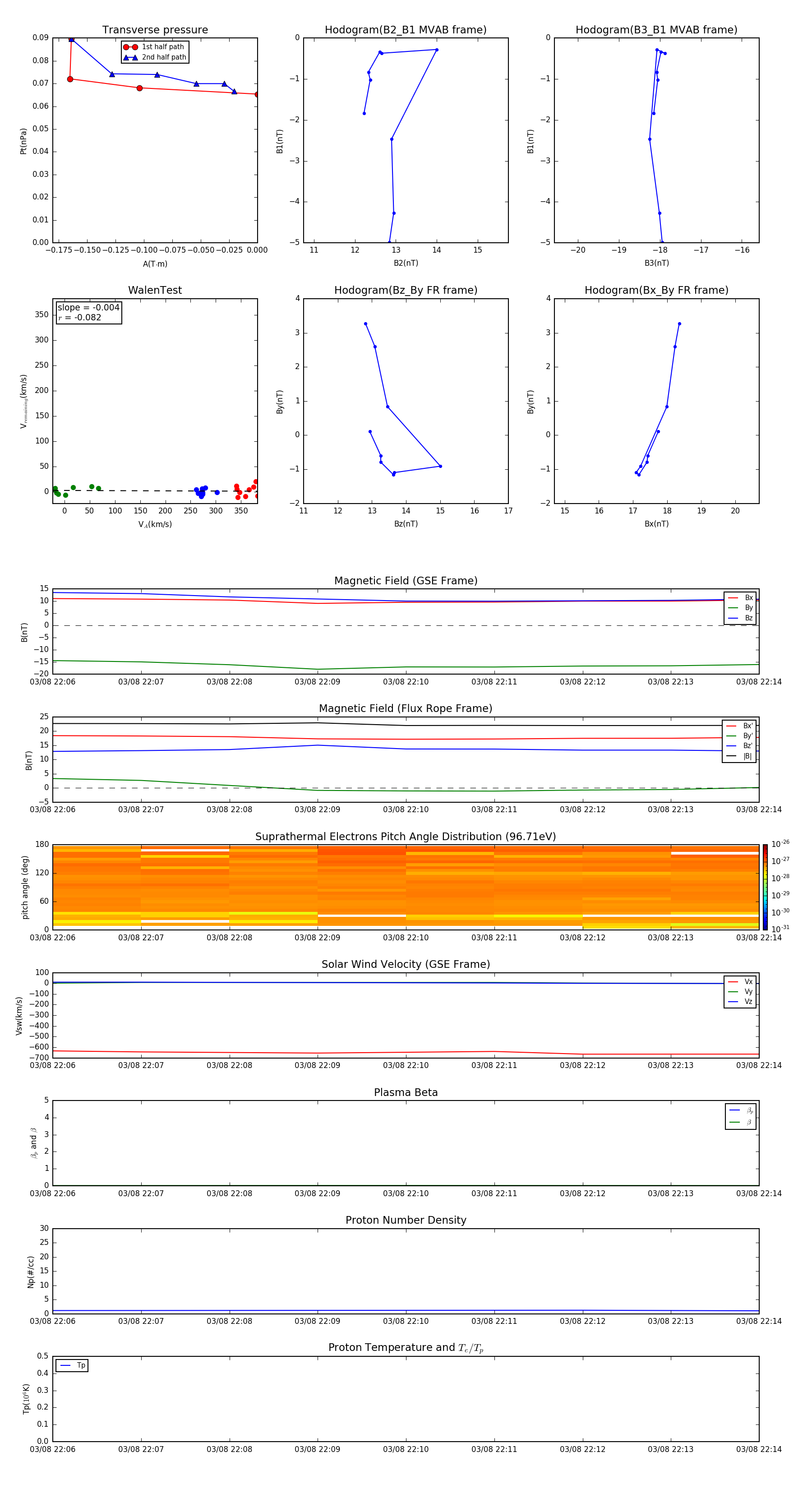812x1489 pixels.
Task: Click the blue Bz legend entry in GSE plot
Action: pyautogui.click(x=740, y=618)
